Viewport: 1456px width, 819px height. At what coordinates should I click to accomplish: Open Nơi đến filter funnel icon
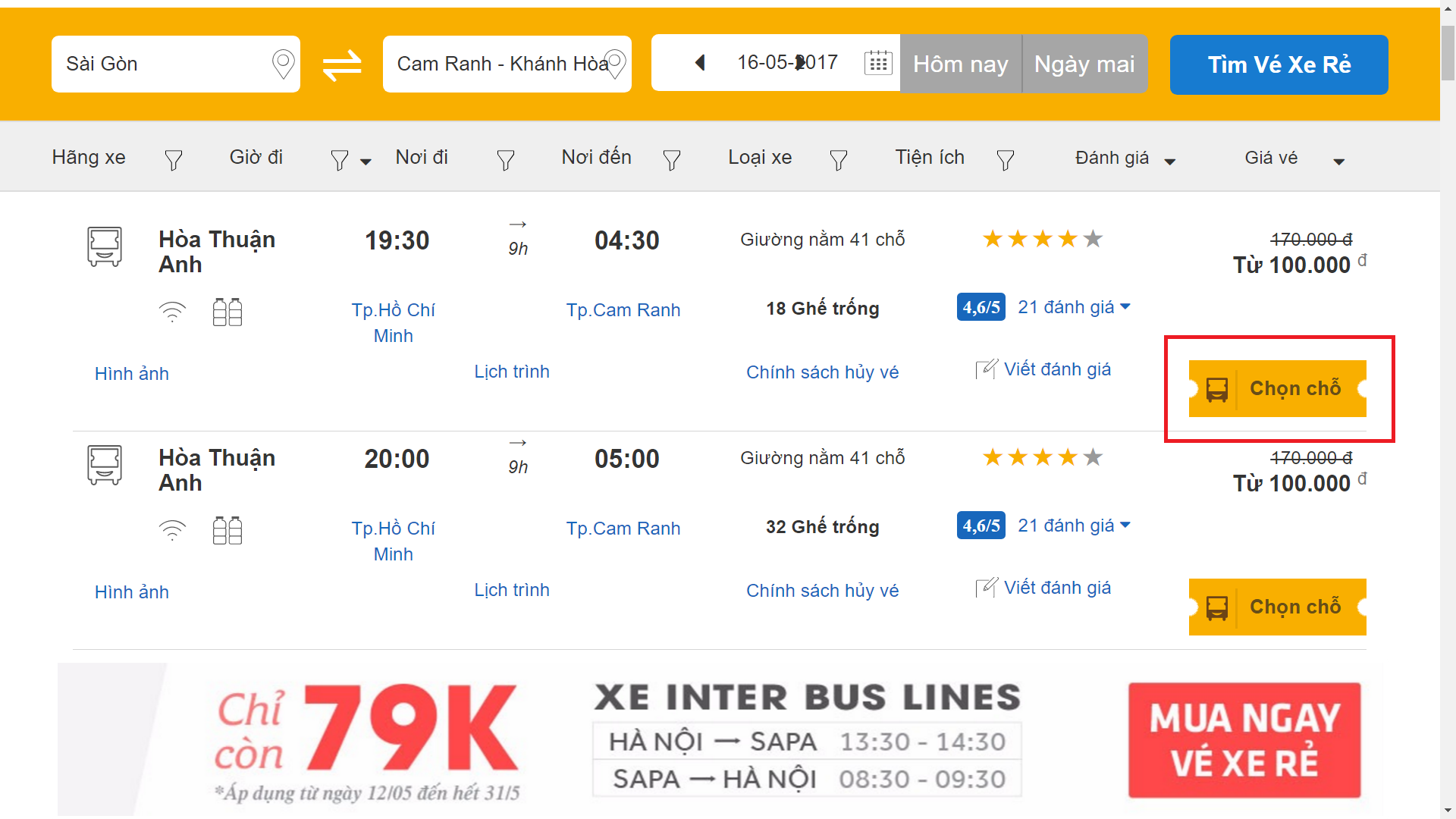pos(671,160)
